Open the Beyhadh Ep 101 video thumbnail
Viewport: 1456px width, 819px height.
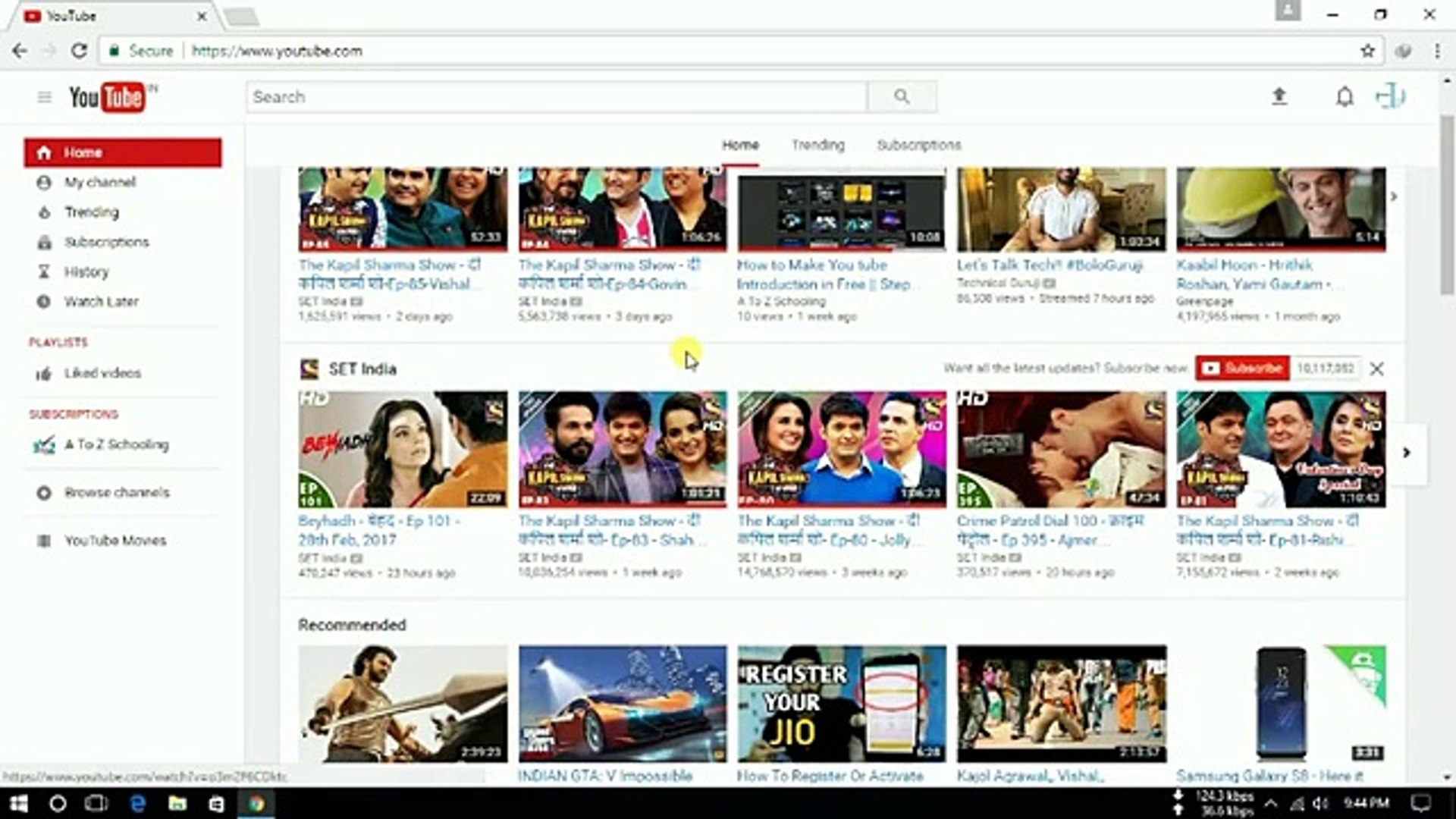click(x=402, y=449)
